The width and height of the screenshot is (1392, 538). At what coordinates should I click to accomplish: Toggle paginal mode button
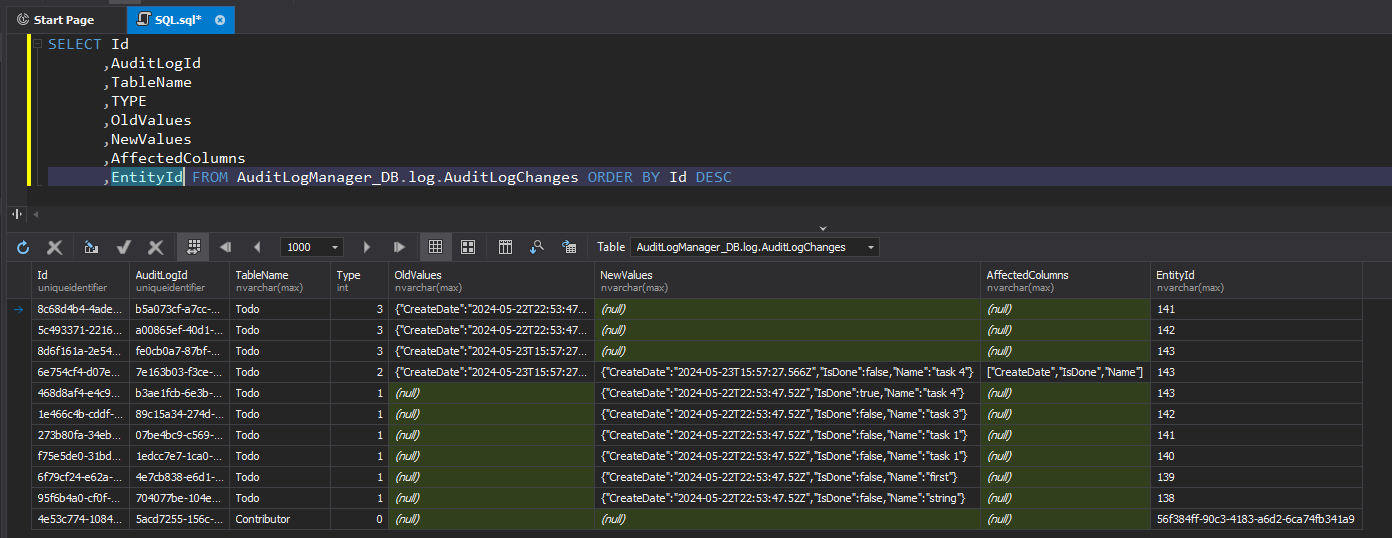coord(193,247)
